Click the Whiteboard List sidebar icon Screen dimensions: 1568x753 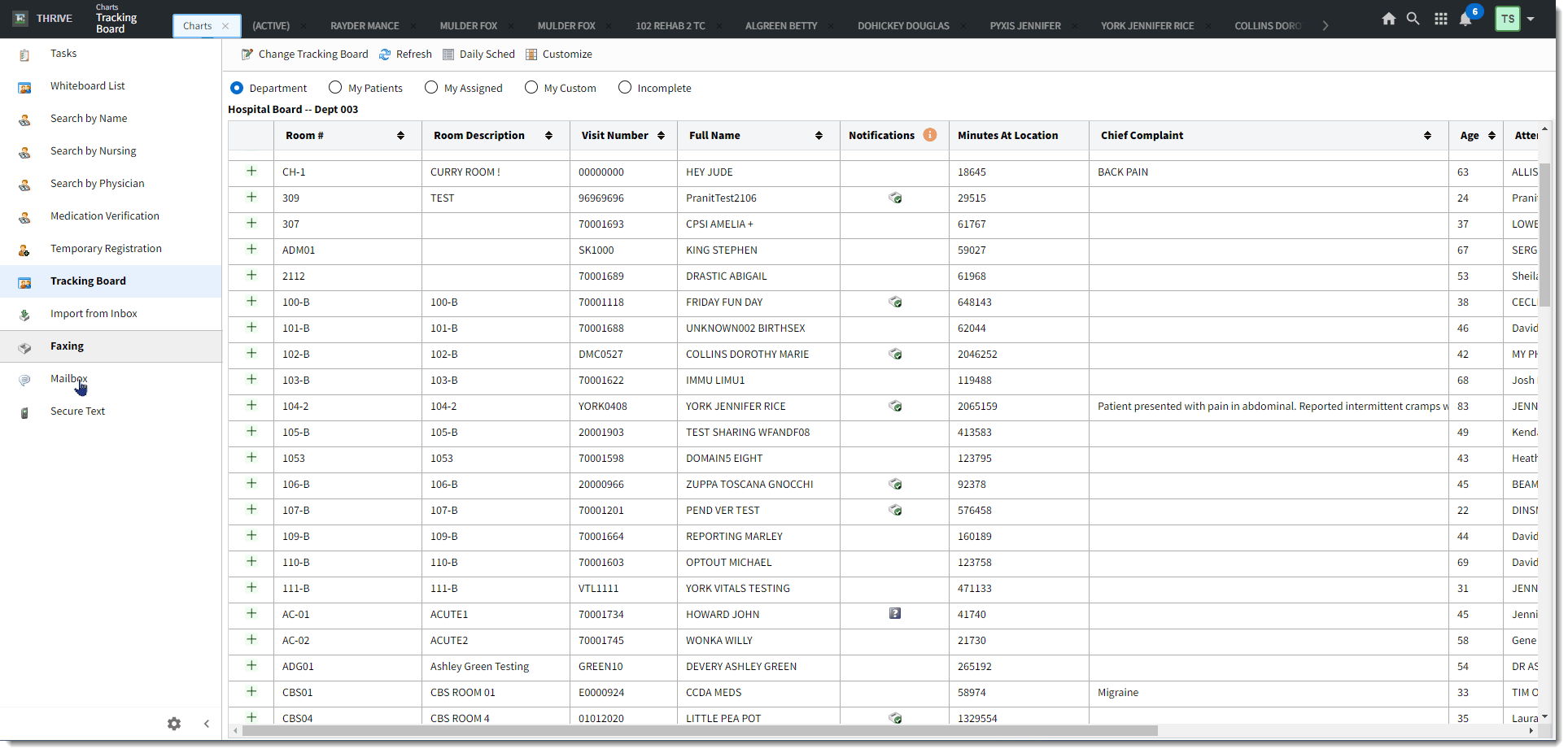click(24, 87)
